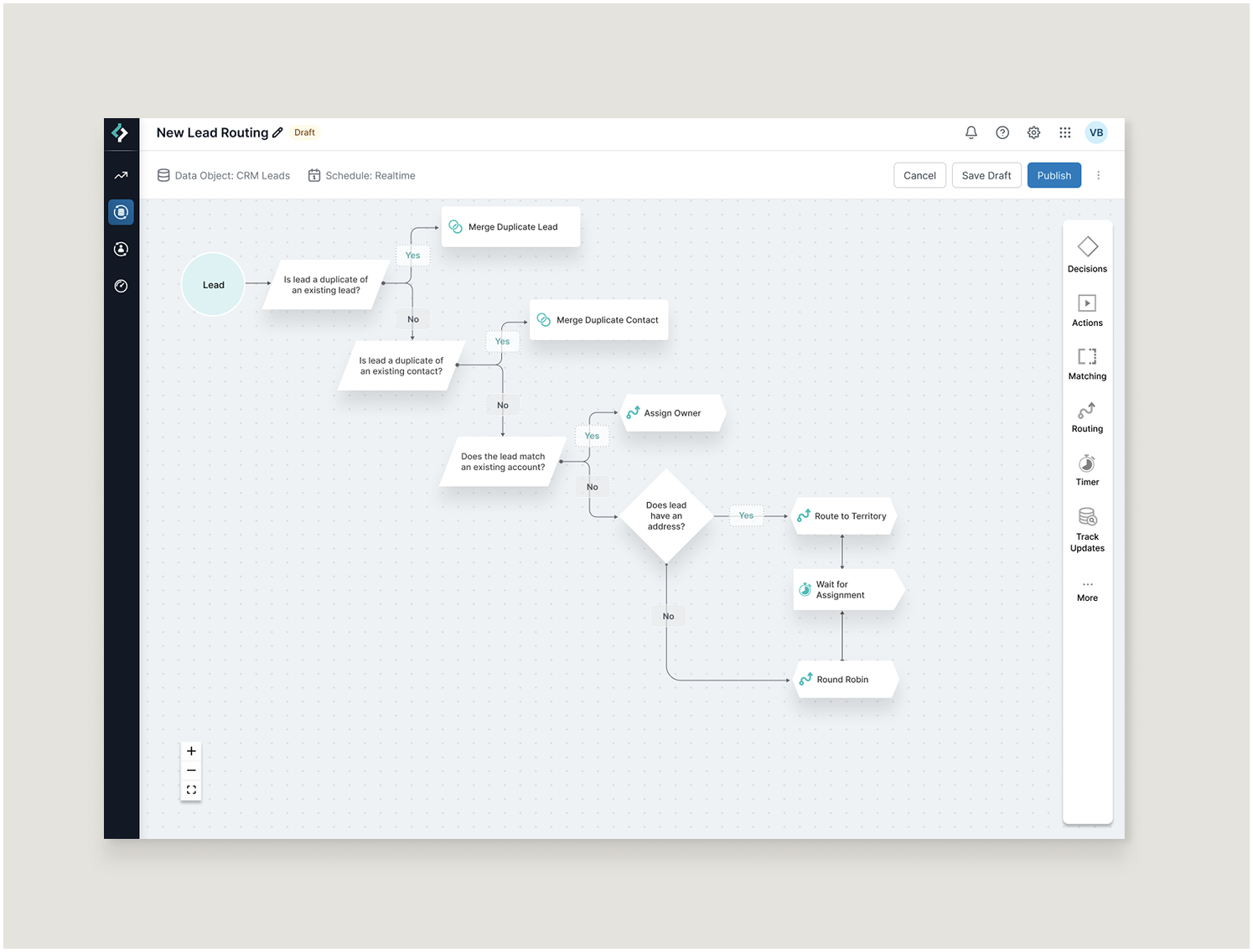
Task: Click Schedule: Realtime
Action: pos(362,175)
